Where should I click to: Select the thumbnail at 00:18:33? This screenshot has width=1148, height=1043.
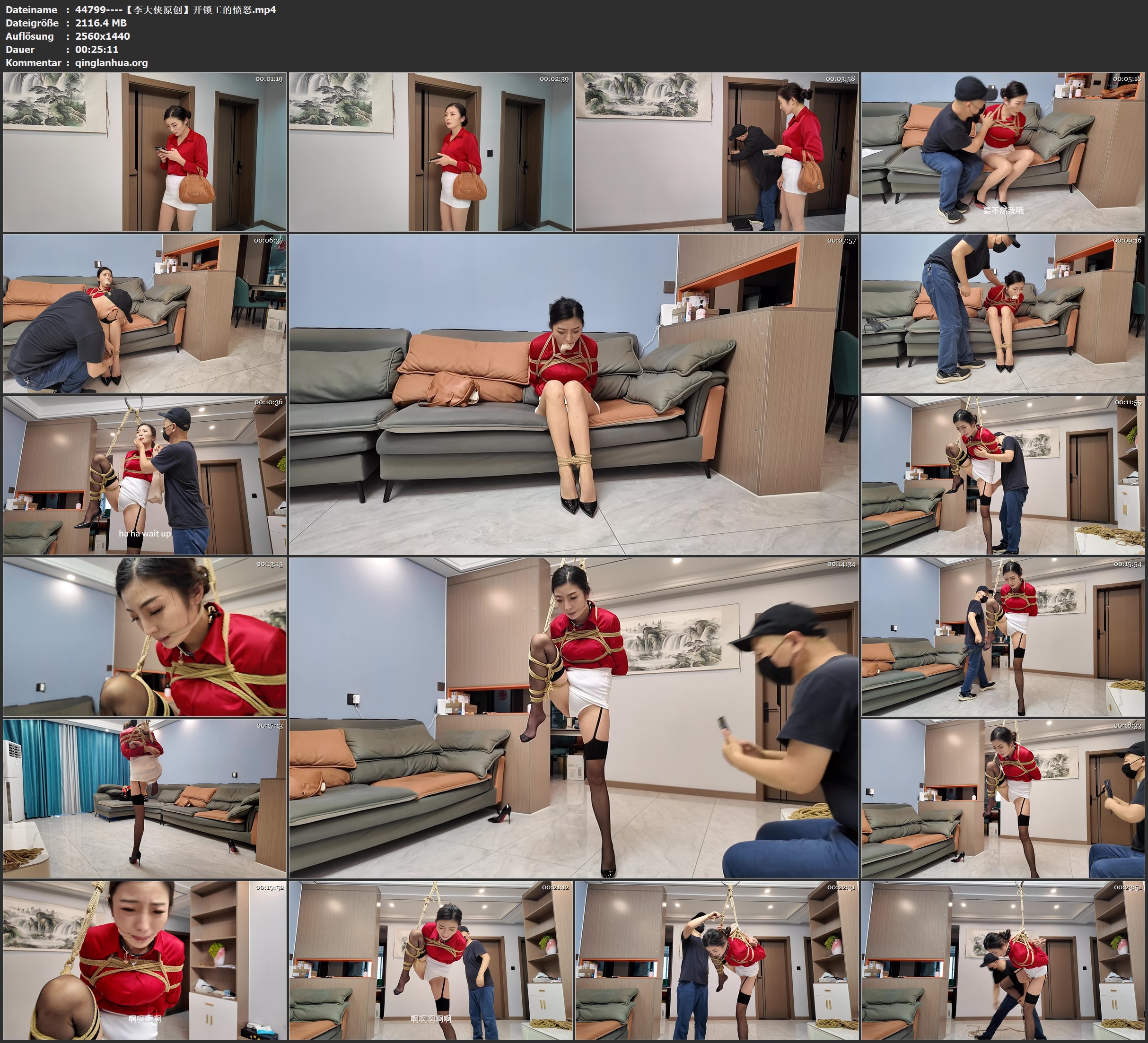point(1003,798)
